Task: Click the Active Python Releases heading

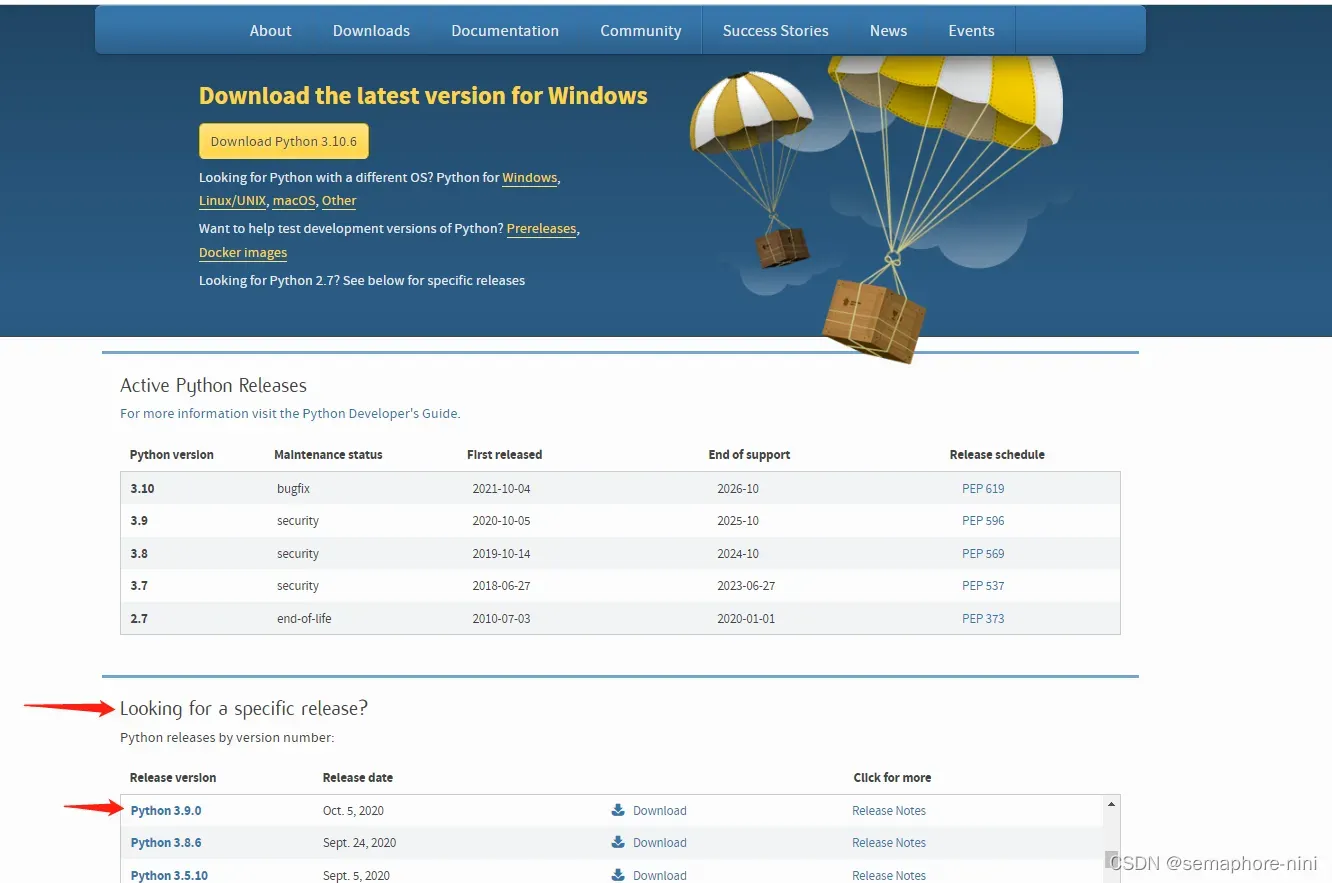Action: (213, 386)
